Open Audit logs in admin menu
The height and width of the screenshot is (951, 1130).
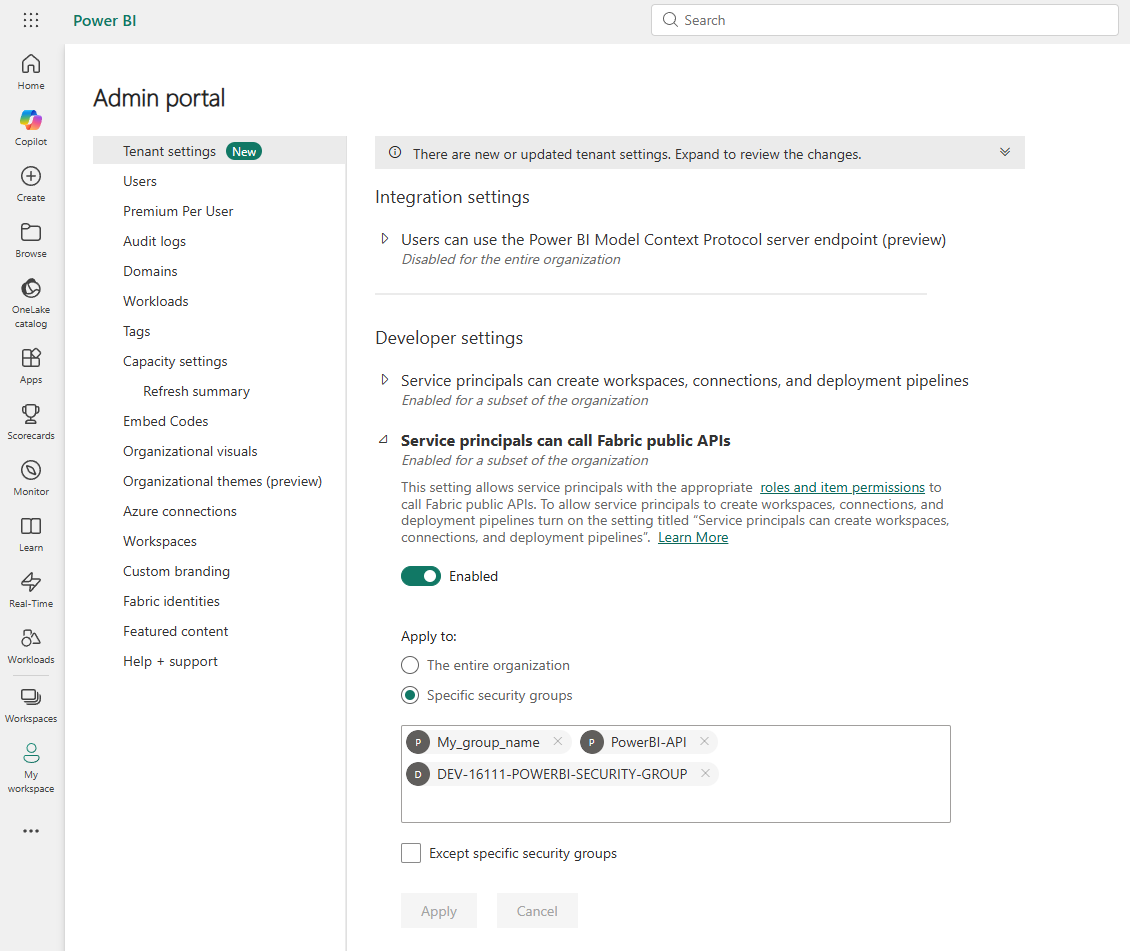(x=154, y=241)
